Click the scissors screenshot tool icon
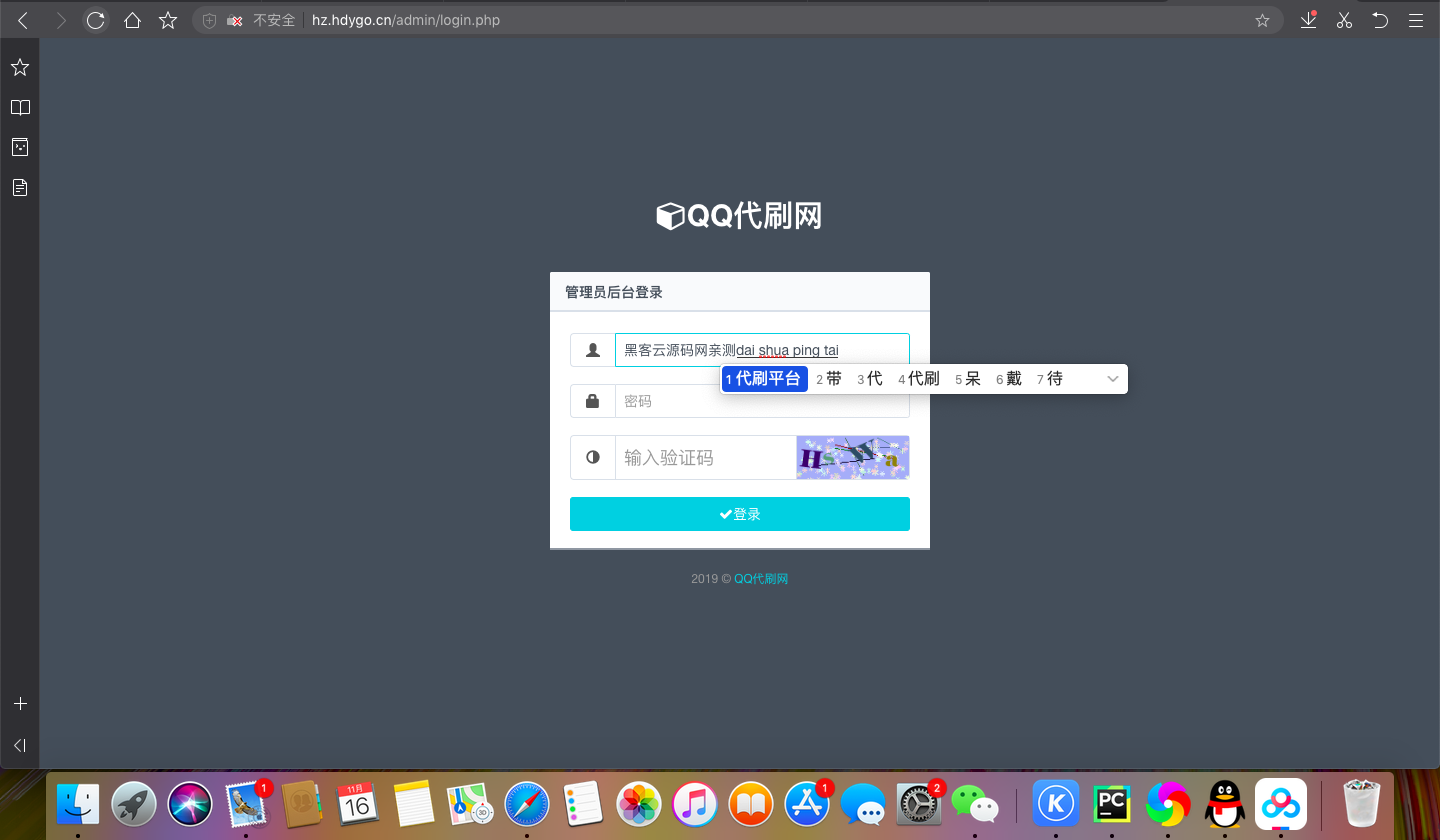Viewport: 1440px width, 840px height. 1344,20
